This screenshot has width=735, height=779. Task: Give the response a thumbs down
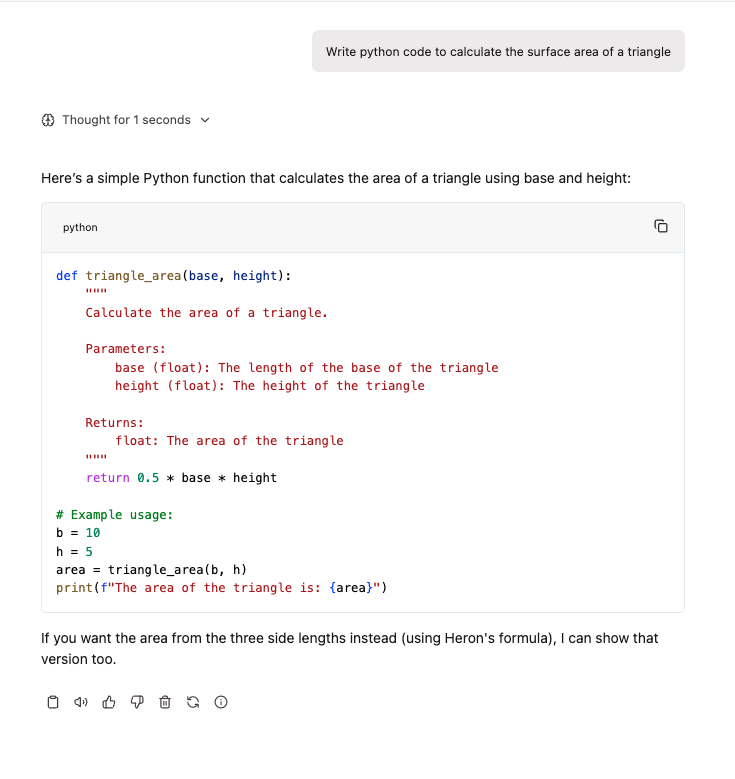point(137,703)
